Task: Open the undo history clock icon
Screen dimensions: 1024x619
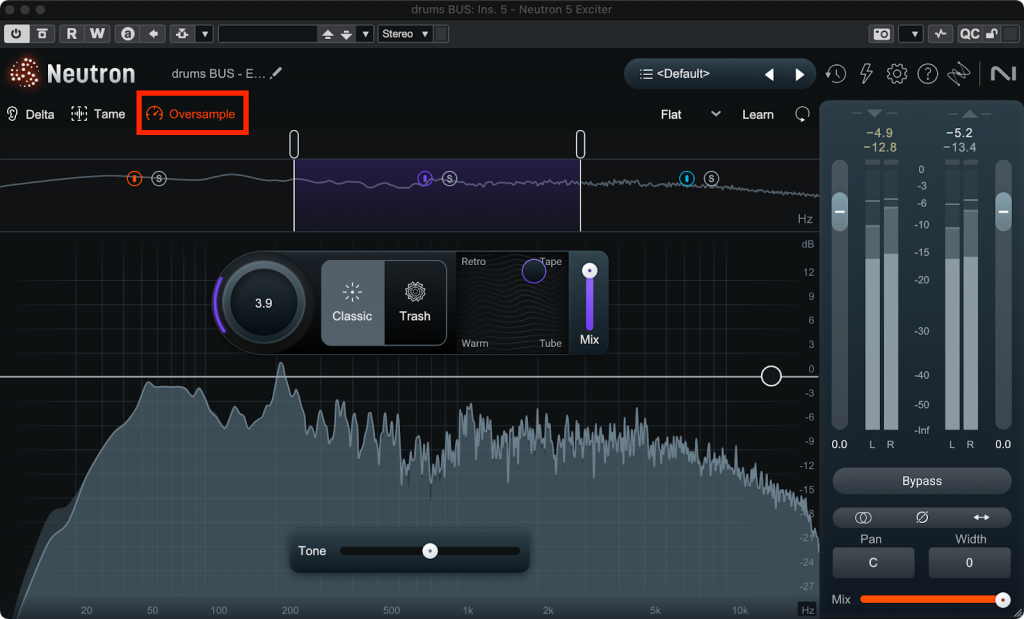Action: click(x=835, y=74)
